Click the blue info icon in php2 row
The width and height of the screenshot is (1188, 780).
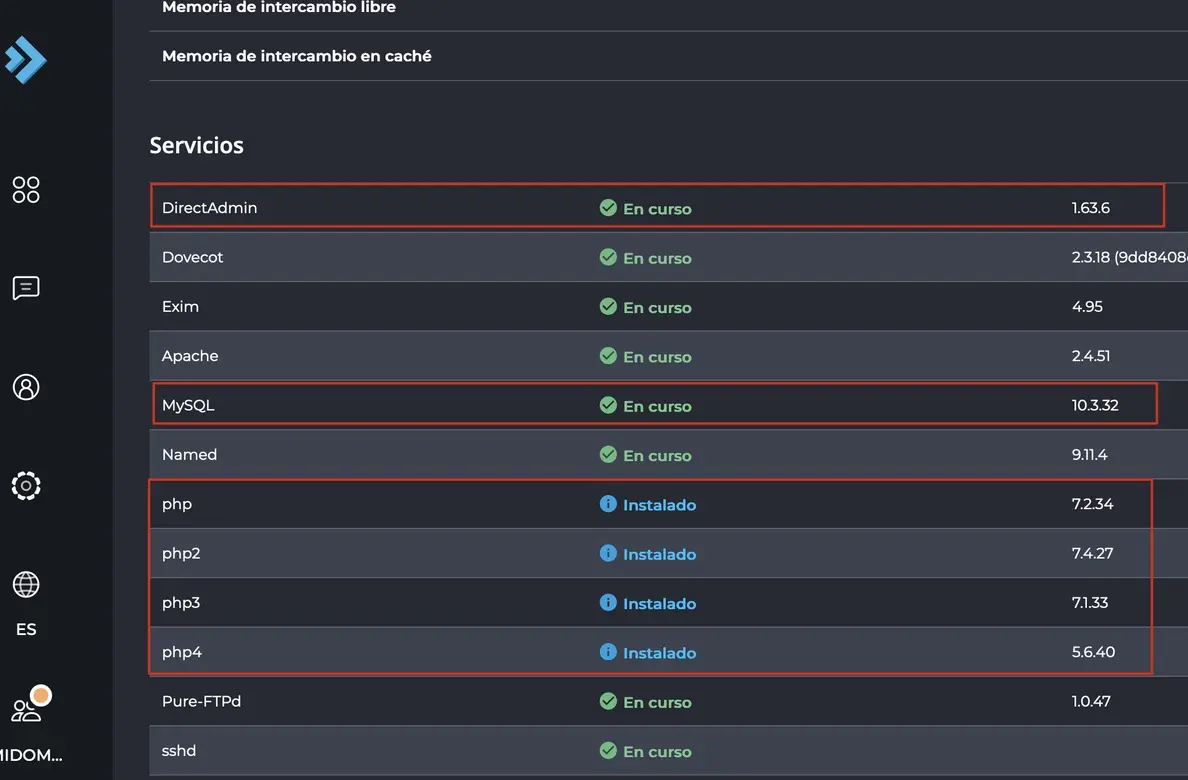608,553
